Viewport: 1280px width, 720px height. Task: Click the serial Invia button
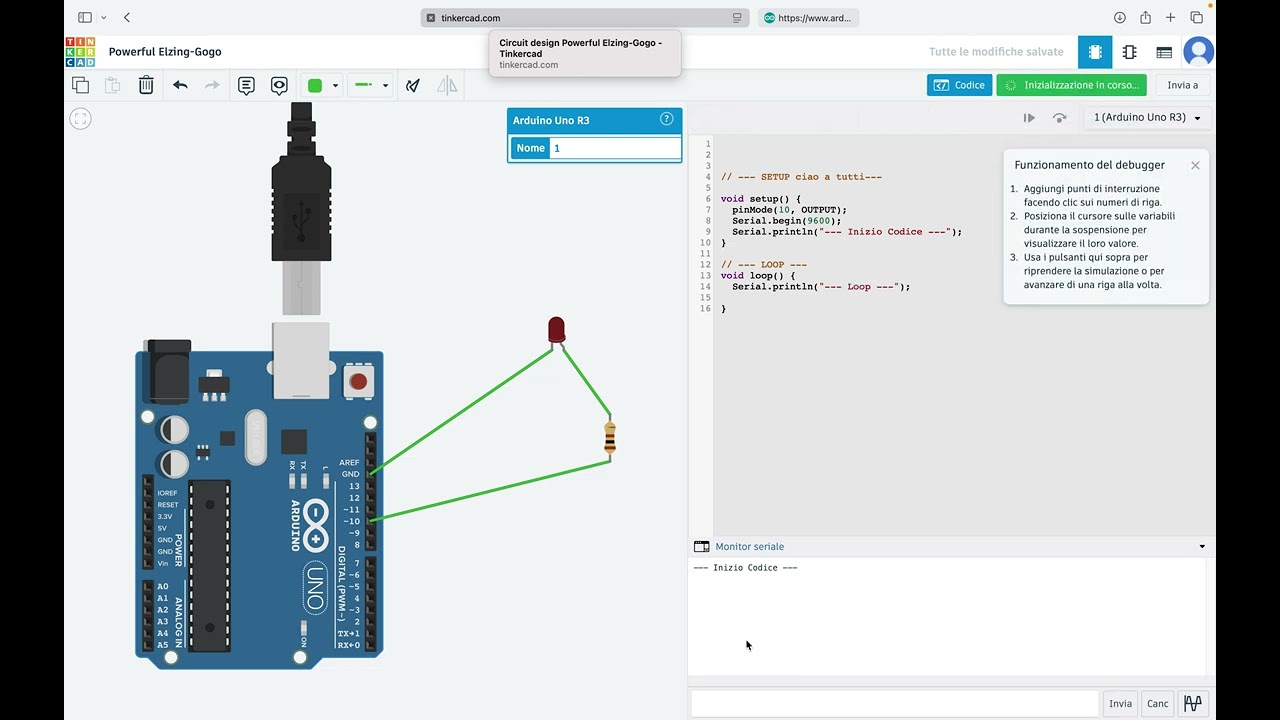click(x=1120, y=703)
